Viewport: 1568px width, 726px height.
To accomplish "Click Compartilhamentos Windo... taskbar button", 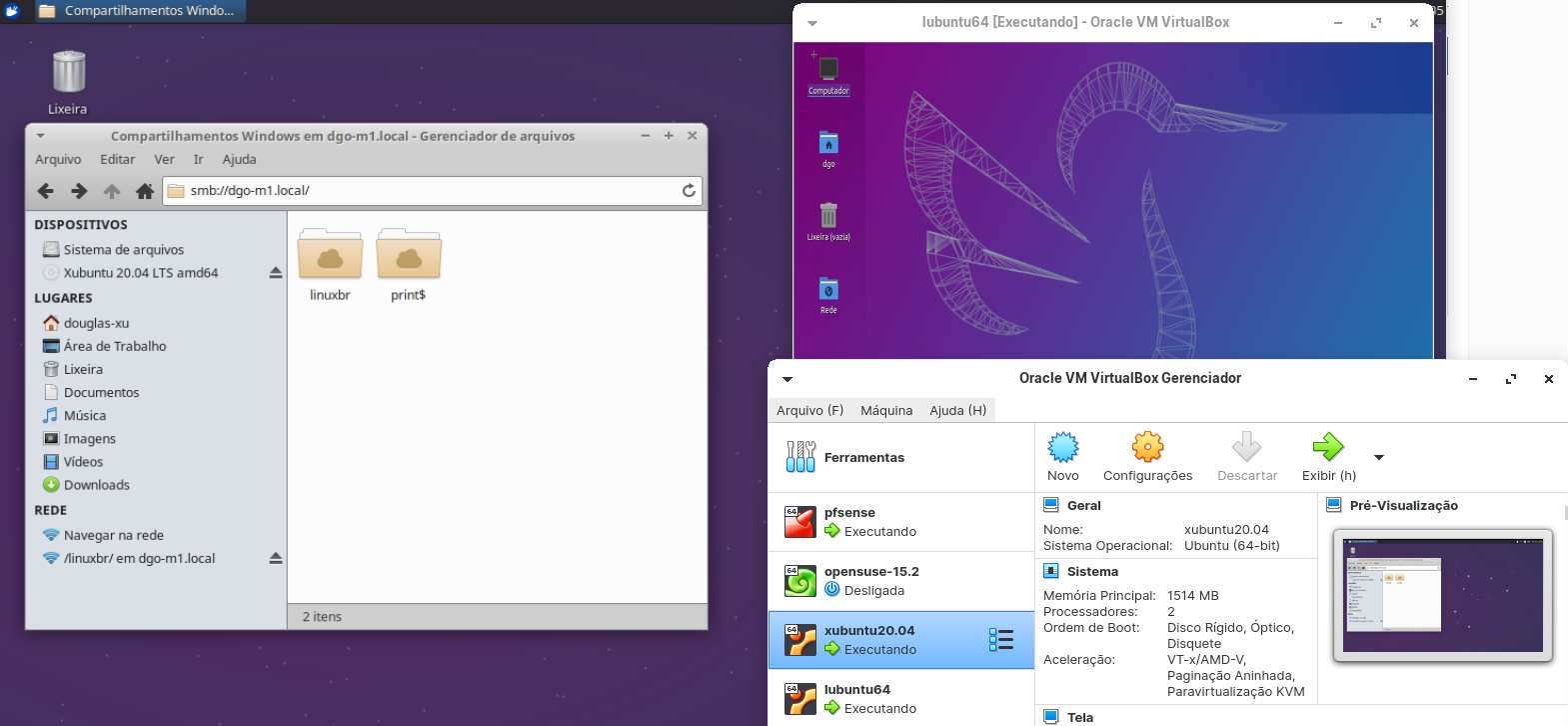I will coord(139,11).
